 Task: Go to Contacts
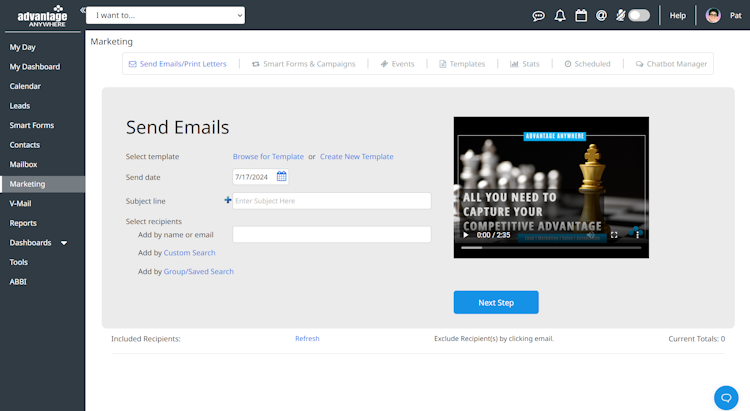pos(25,145)
